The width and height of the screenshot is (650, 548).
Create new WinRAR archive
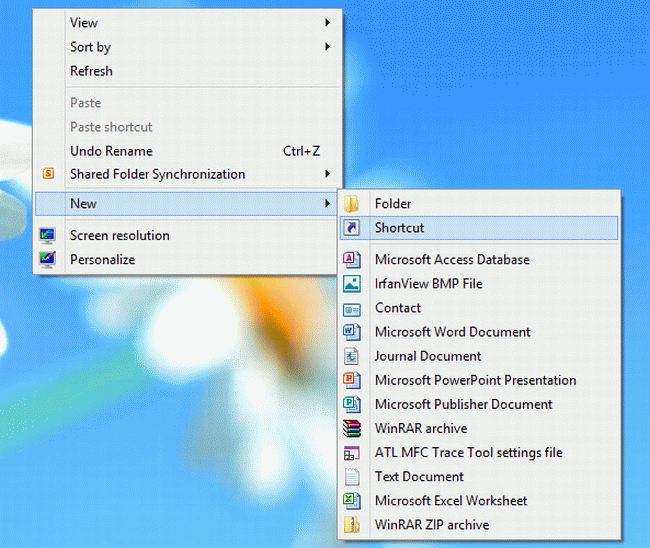pyautogui.click(x=479, y=428)
